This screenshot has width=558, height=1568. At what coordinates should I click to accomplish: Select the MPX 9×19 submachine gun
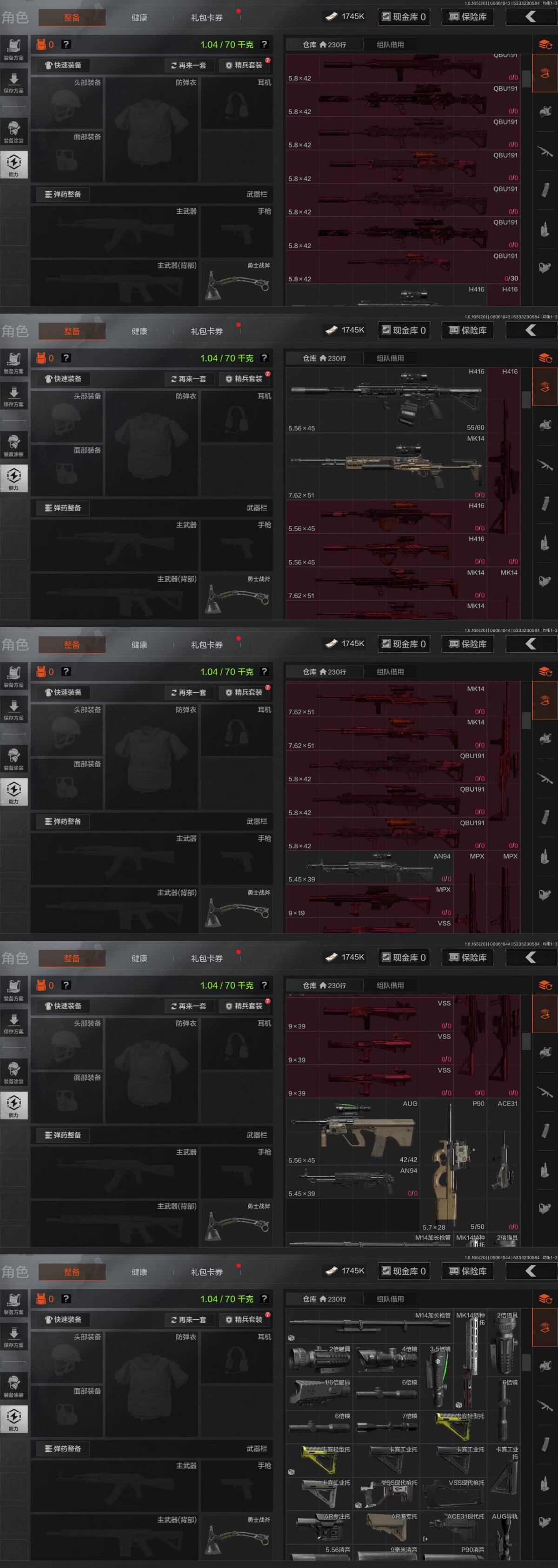(369, 901)
